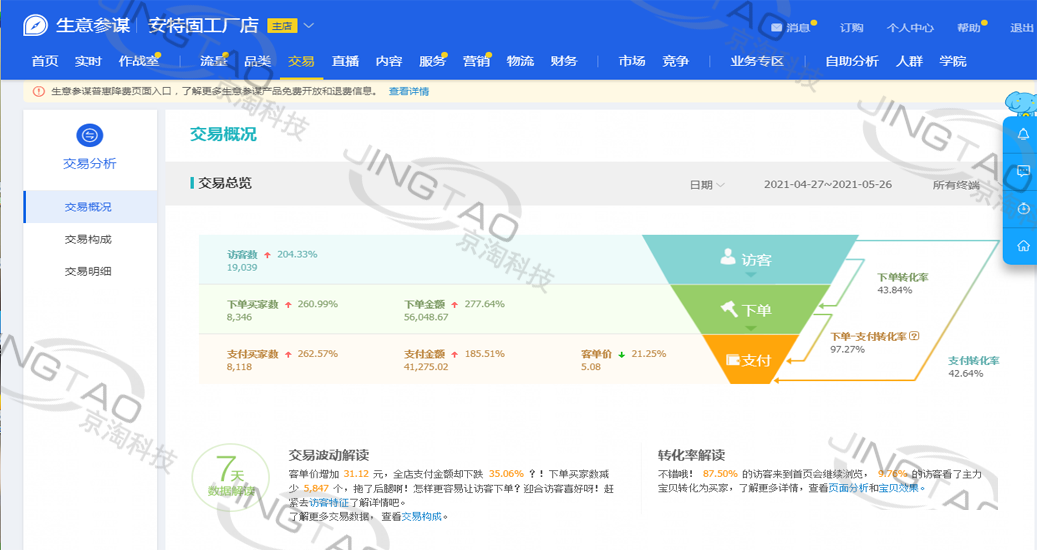Viewport: 1037px width, 550px height.
Task: Click the 交易分析 circular swap icon
Action: 89,136
